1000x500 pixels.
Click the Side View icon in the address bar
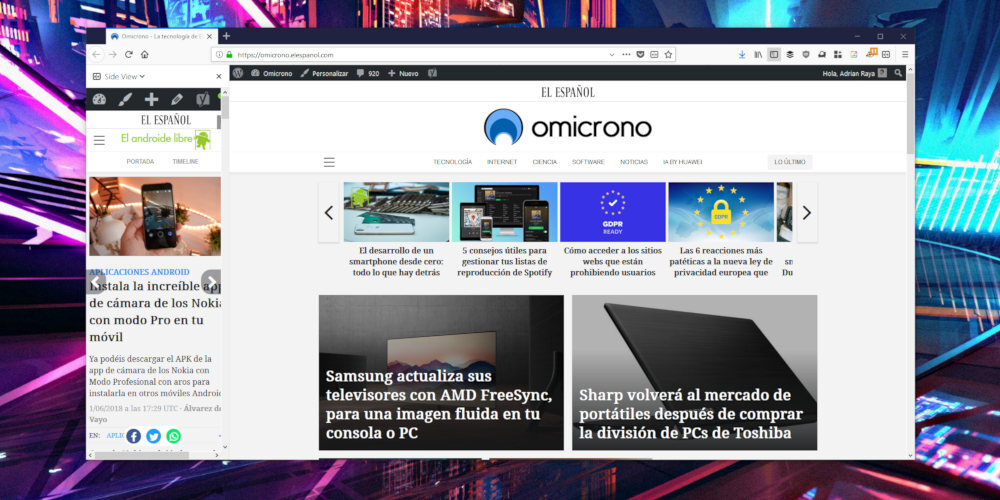click(x=654, y=55)
